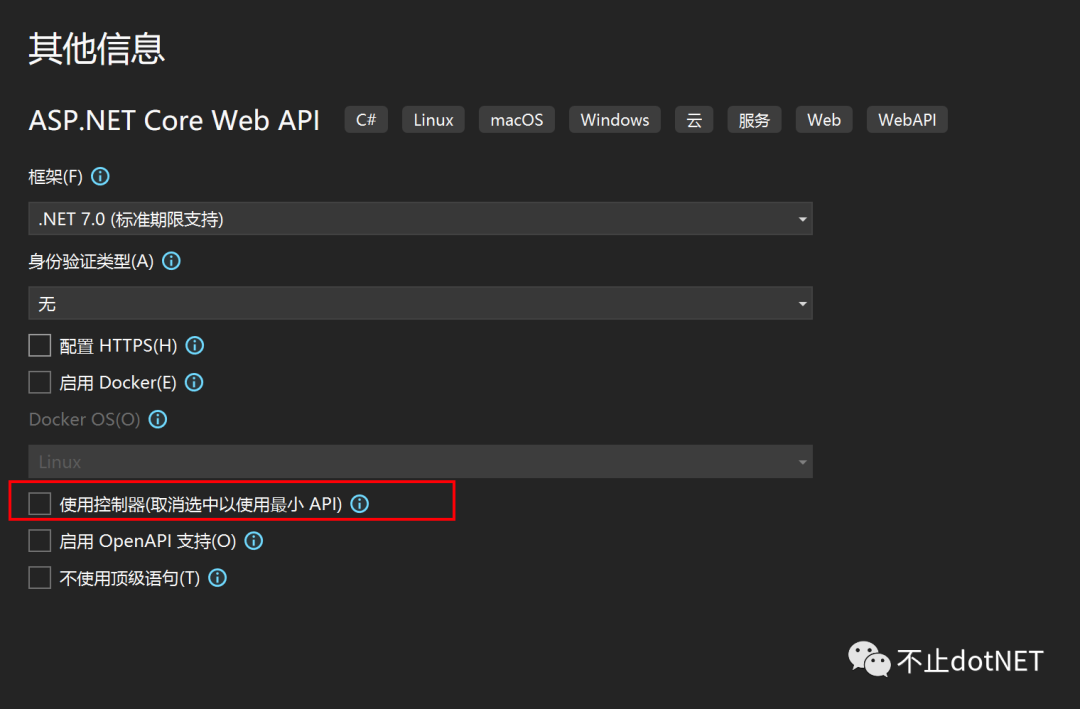The image size is (1080, 709).
Task: Click the macOS tag label
Action: (516, 119)
